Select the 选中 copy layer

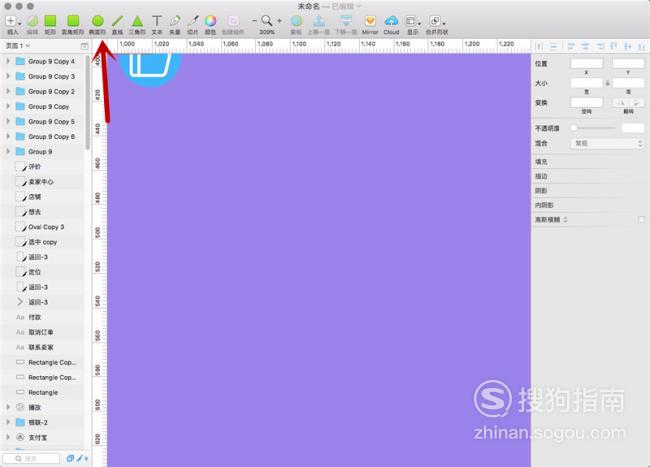(43, 242)
